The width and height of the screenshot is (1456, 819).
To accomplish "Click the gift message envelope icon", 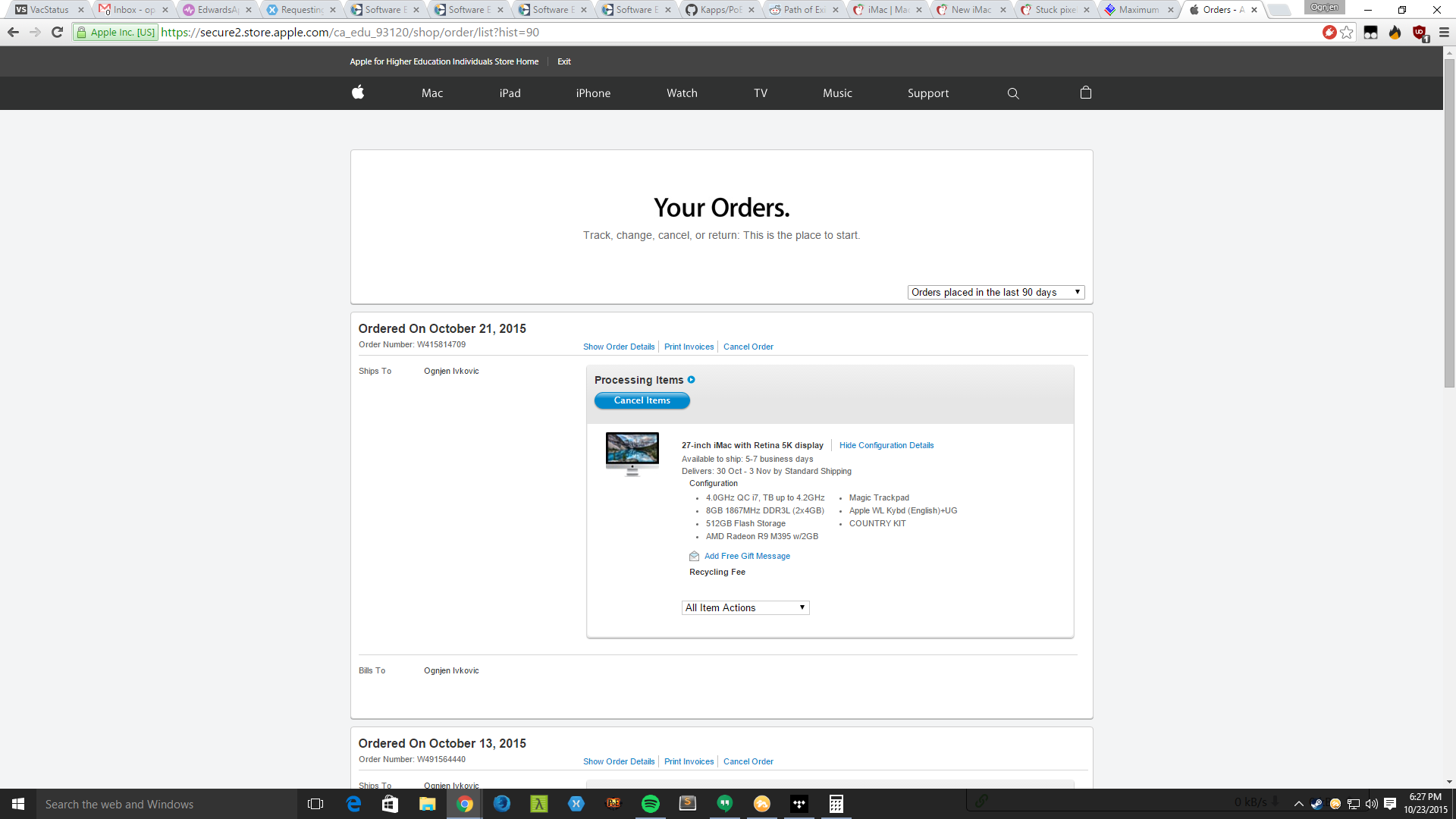I will click(694, 556).
